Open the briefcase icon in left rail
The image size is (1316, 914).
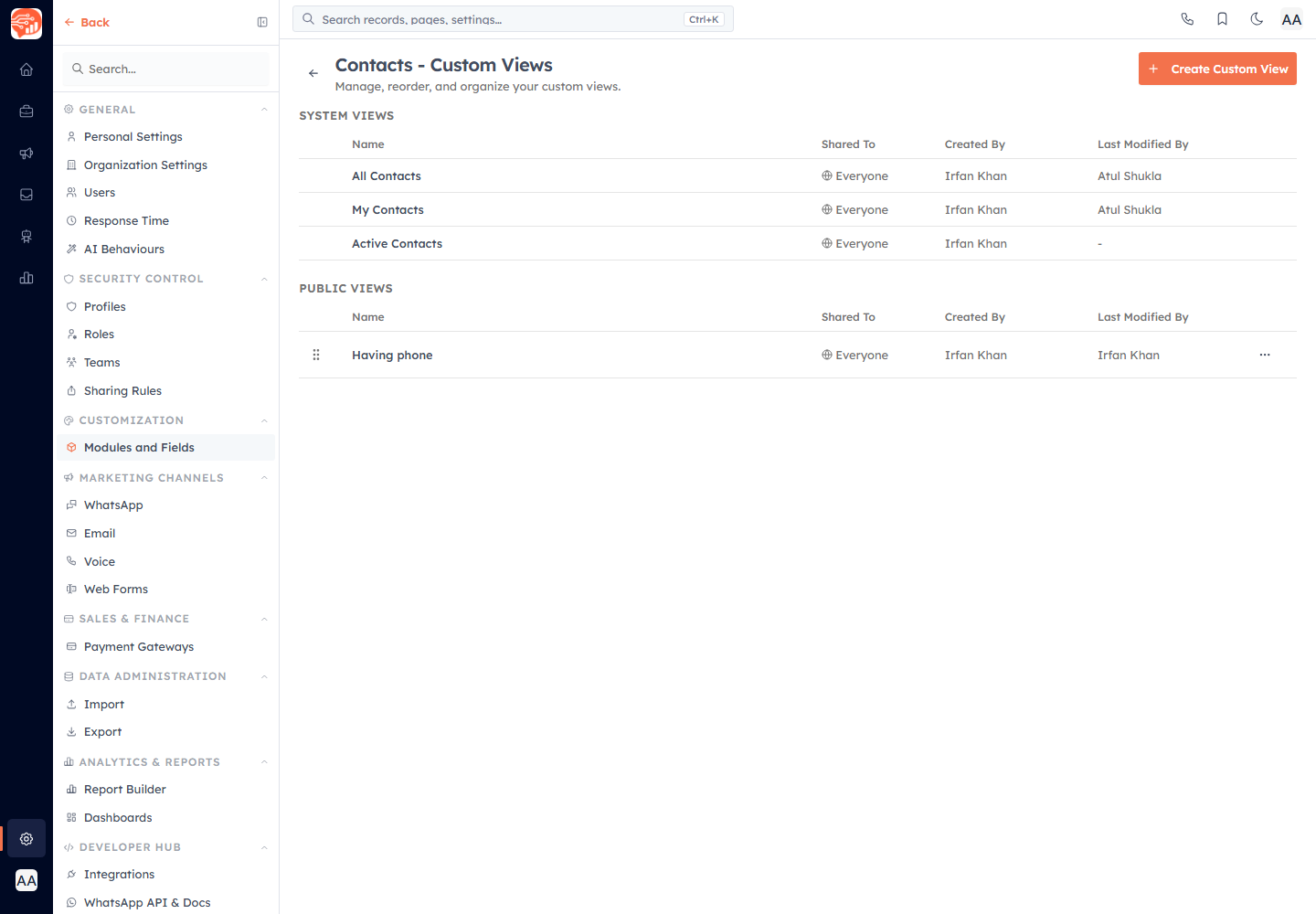(x=27, y=112)
